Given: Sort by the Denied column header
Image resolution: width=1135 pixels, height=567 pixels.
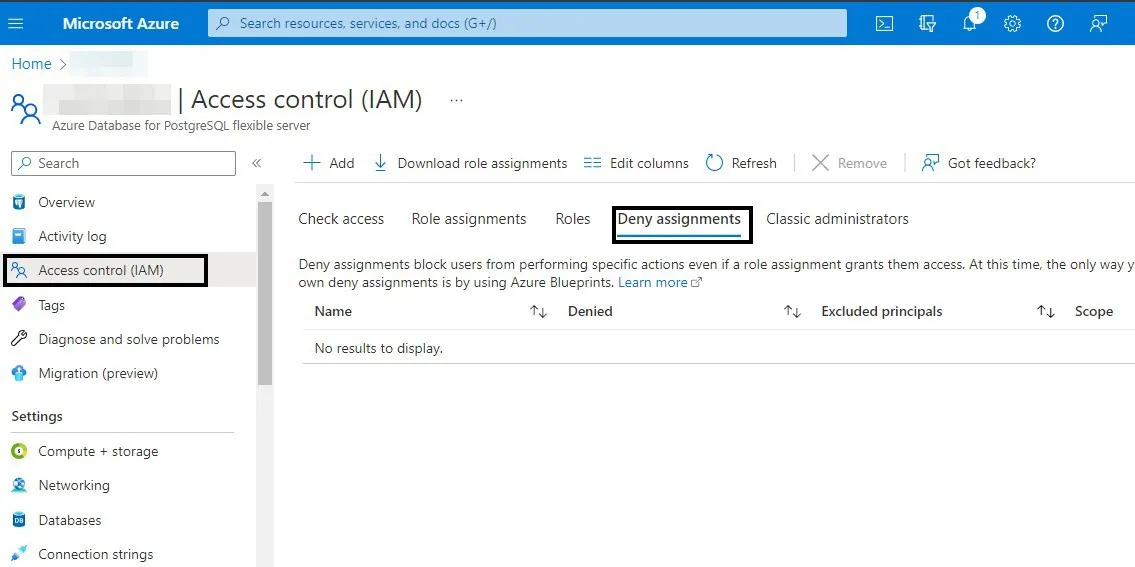Looking at the screenshot, I should tap(590, 311).
